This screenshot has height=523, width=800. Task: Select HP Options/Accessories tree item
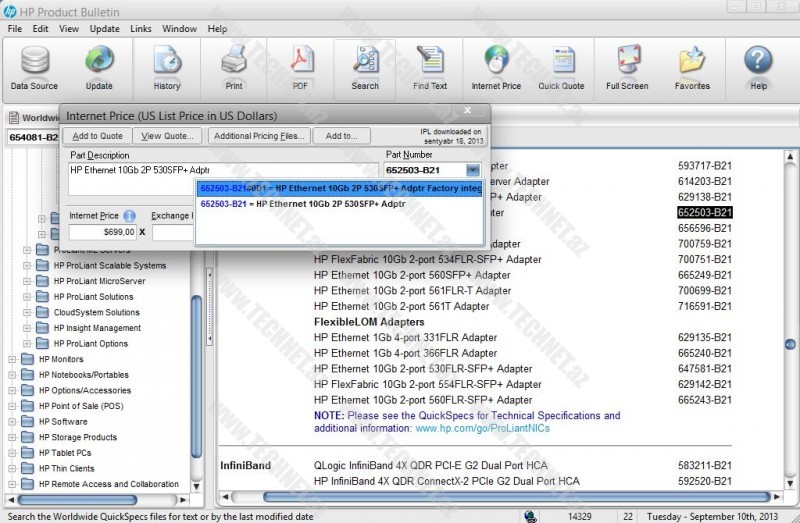tap(85, 391)
